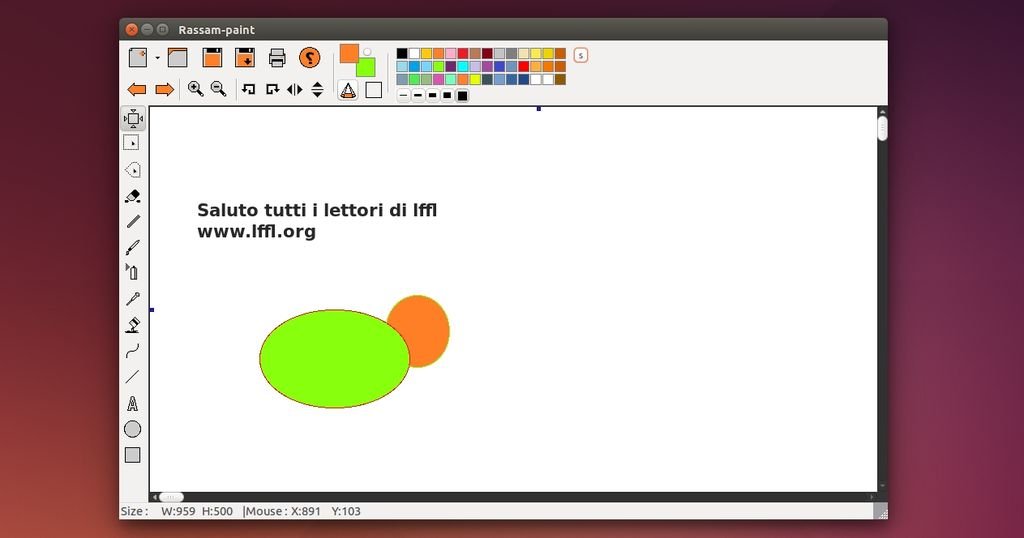Click the 'H:500' value in status bar
Viewport: 1024px width, 538px height.
(217, 511)
